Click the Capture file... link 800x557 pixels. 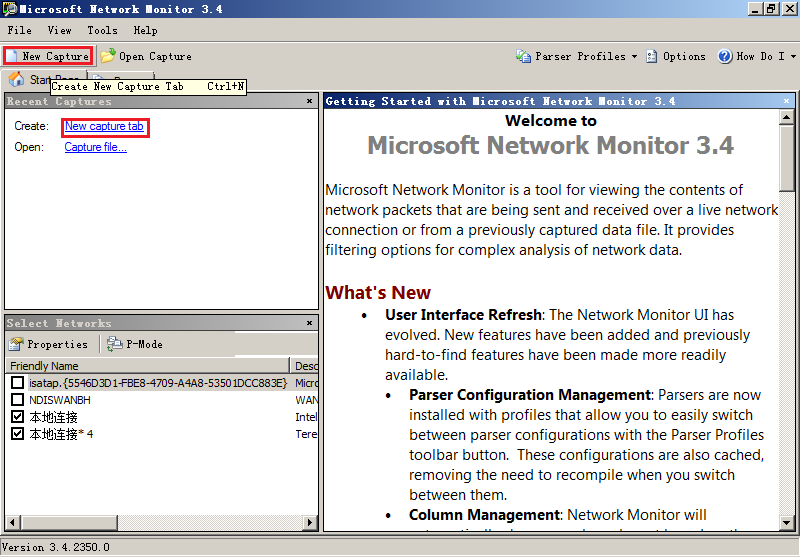[x=95, y=147]
